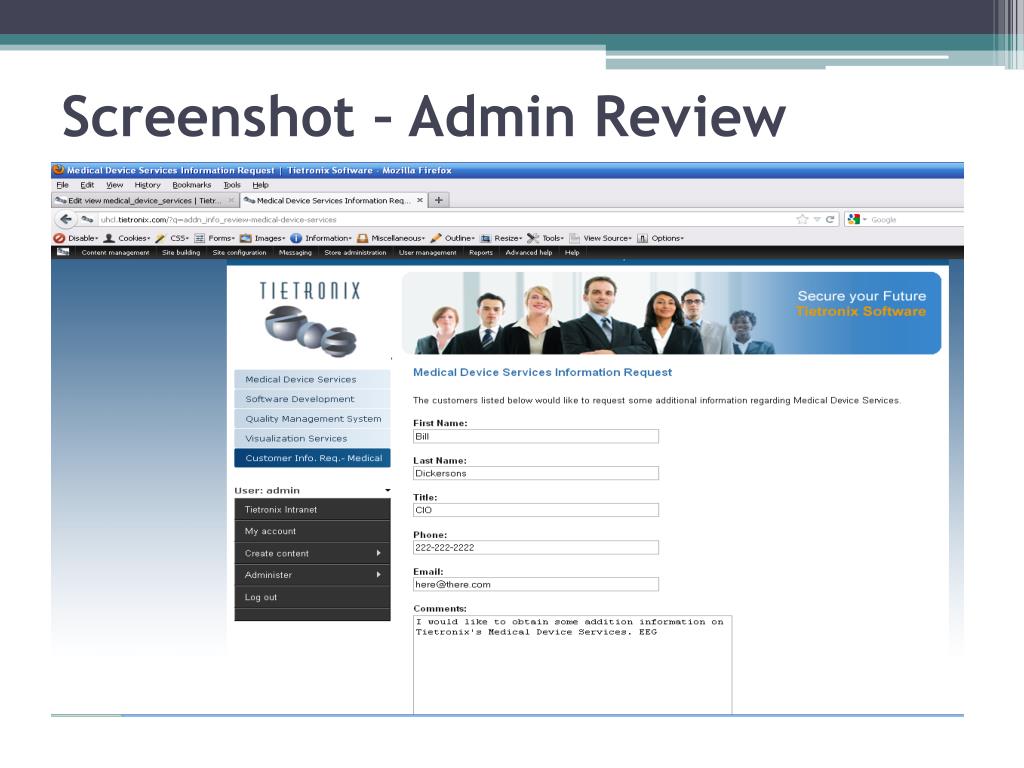Click the Tietronix logo

point(310,319)
